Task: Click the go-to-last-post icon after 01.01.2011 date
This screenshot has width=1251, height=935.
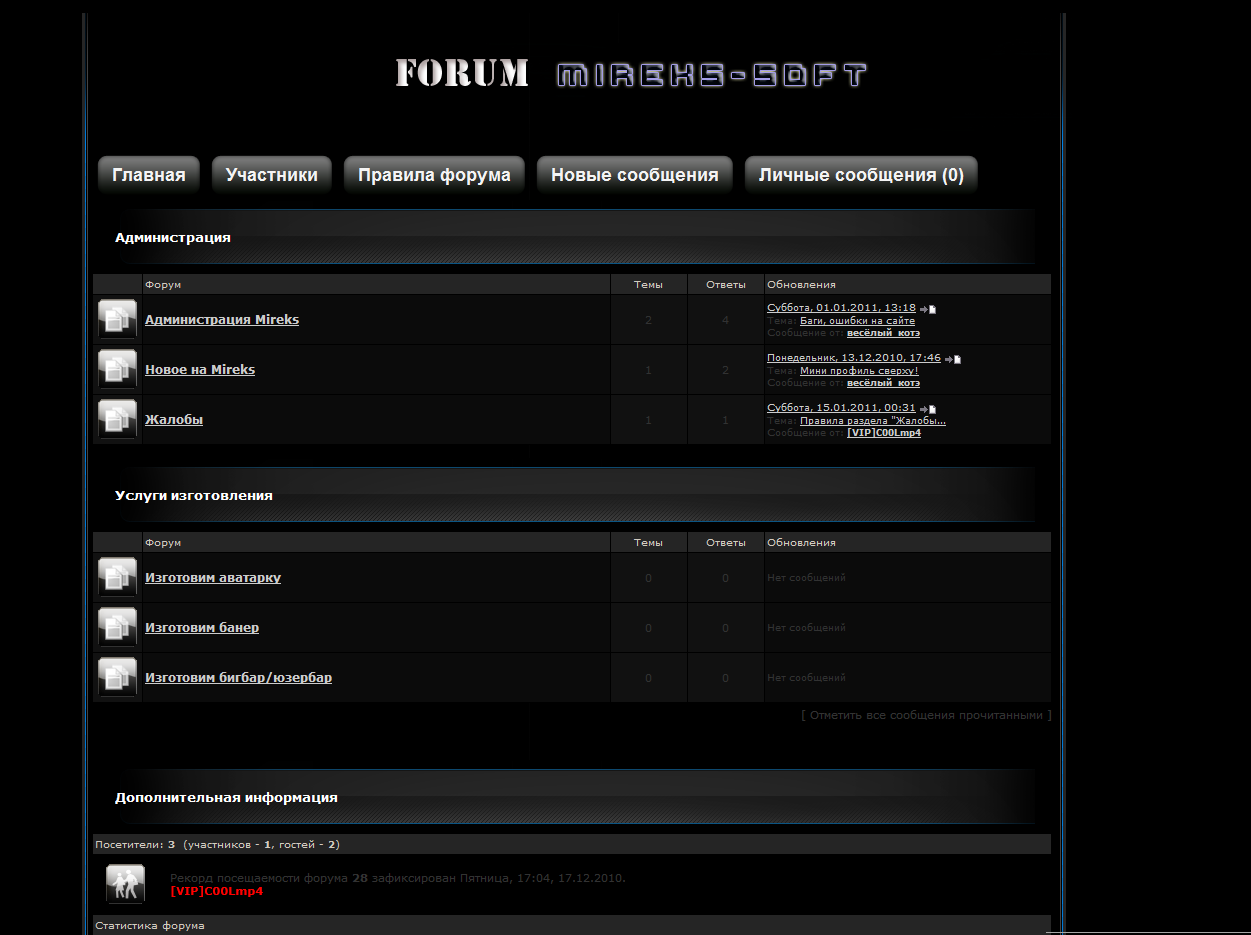Action: (928, 309)
